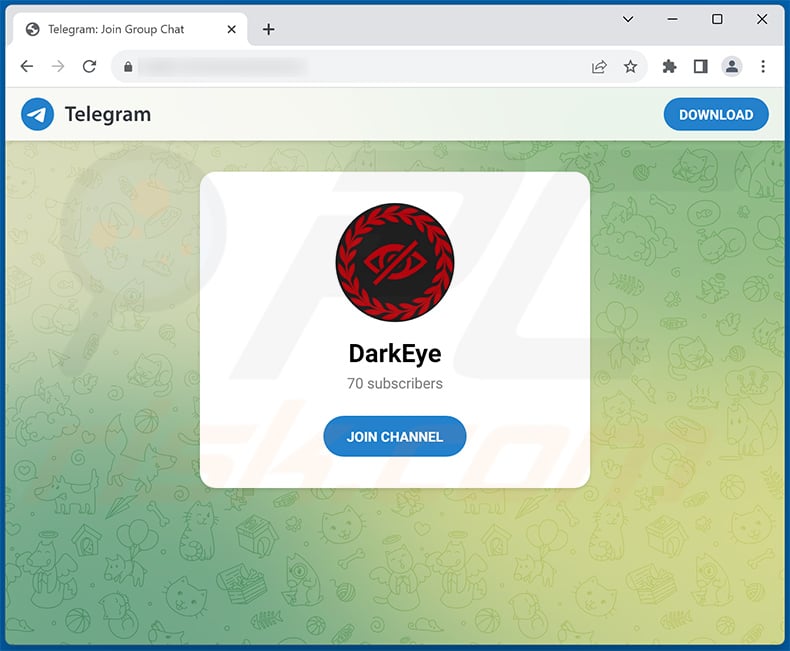Reload the page

pos(89,66)
